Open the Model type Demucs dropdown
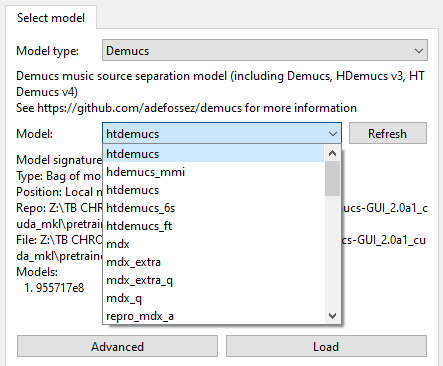Viewport: 443px width, 366px height. tap(265, 50)
